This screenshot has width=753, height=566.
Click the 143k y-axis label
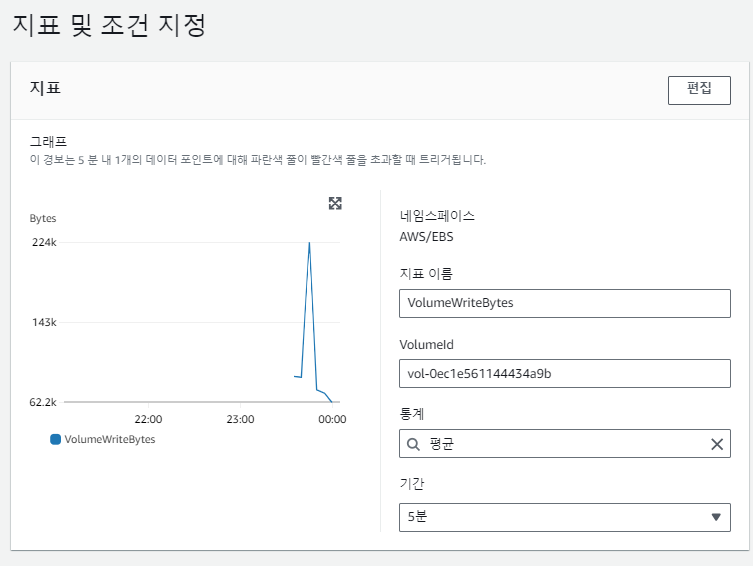[x=43, y=322]
